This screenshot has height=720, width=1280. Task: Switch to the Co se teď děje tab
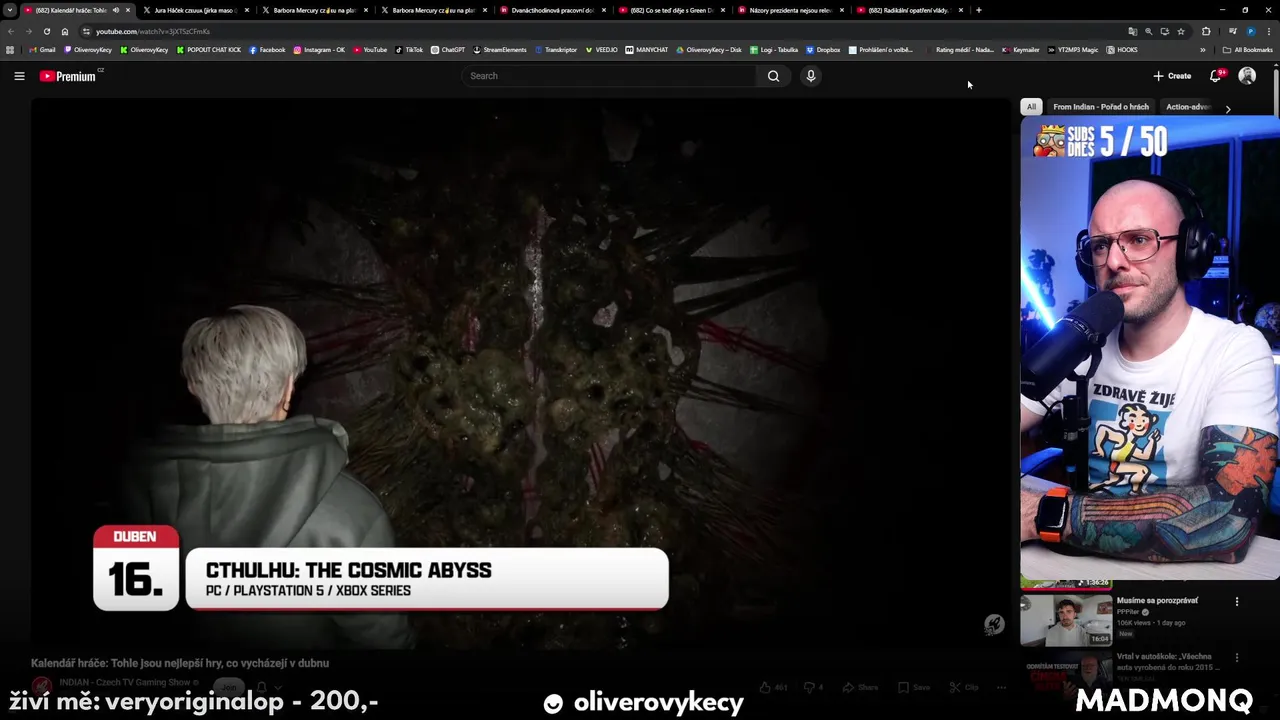pos(671,10)
